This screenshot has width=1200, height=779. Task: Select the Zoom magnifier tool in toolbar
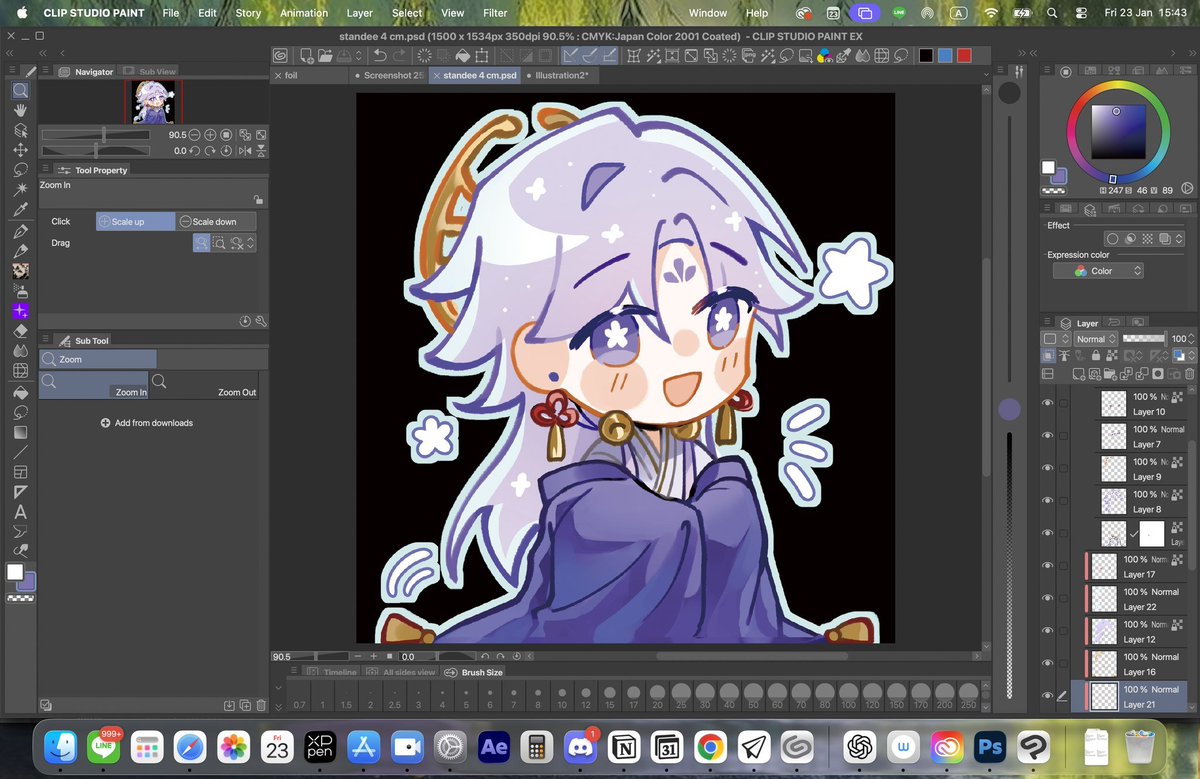19,91
